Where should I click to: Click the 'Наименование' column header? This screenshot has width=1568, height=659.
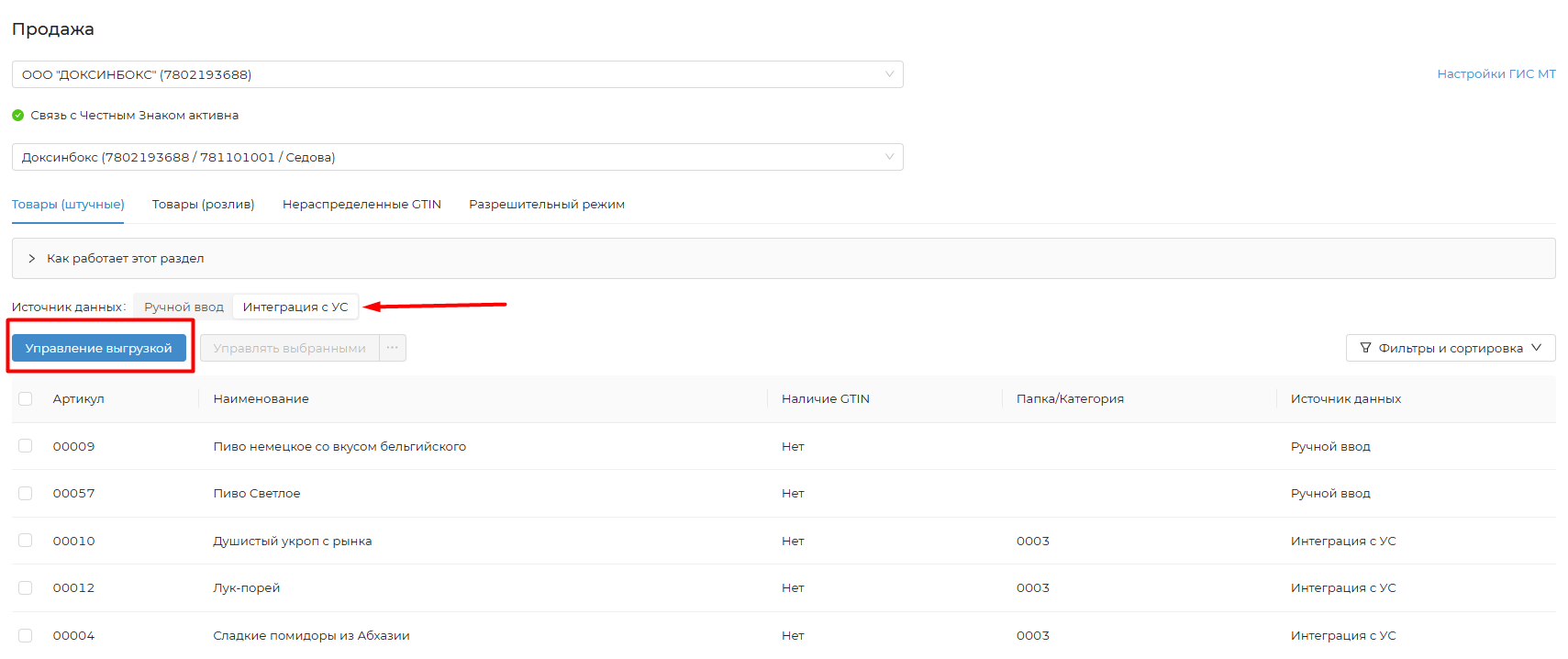261,399
